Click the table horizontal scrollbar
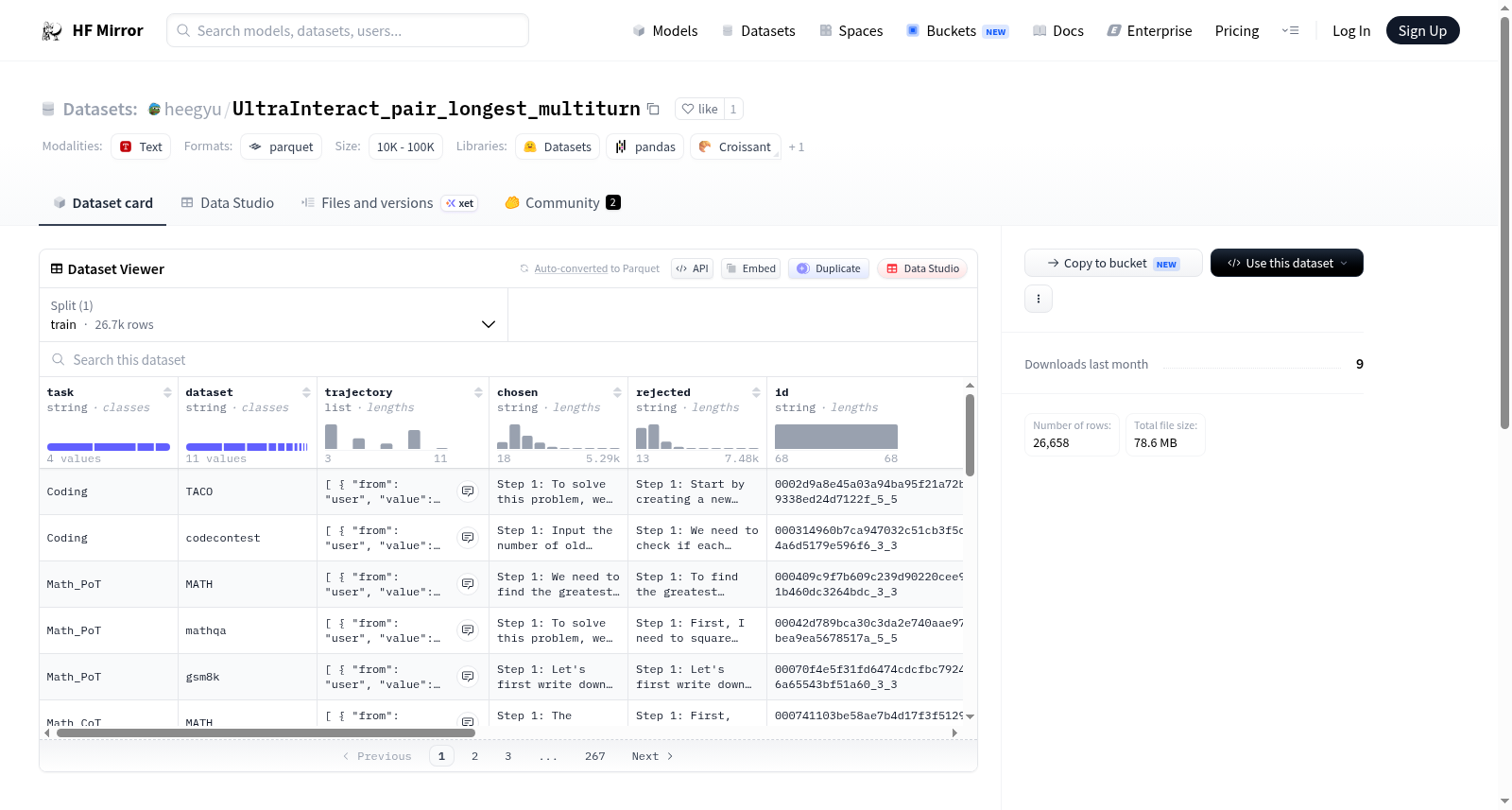The image size is (1512, 810). click(x=266, y=732)
